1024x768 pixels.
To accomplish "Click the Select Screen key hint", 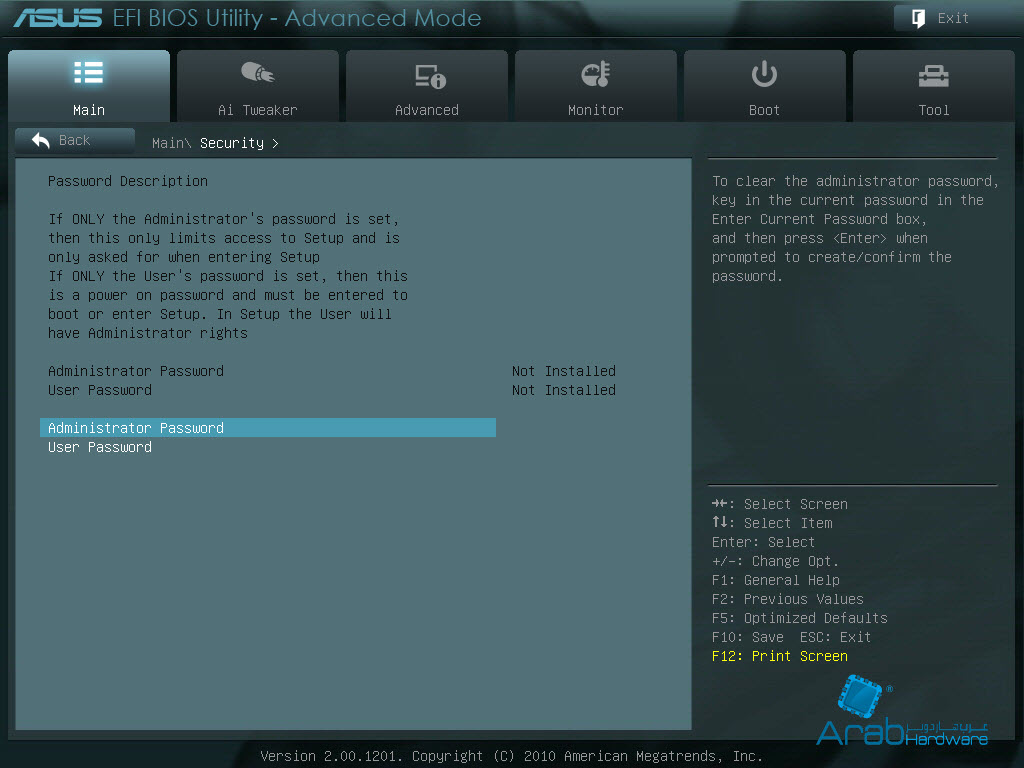I will [x=780, y=504].
